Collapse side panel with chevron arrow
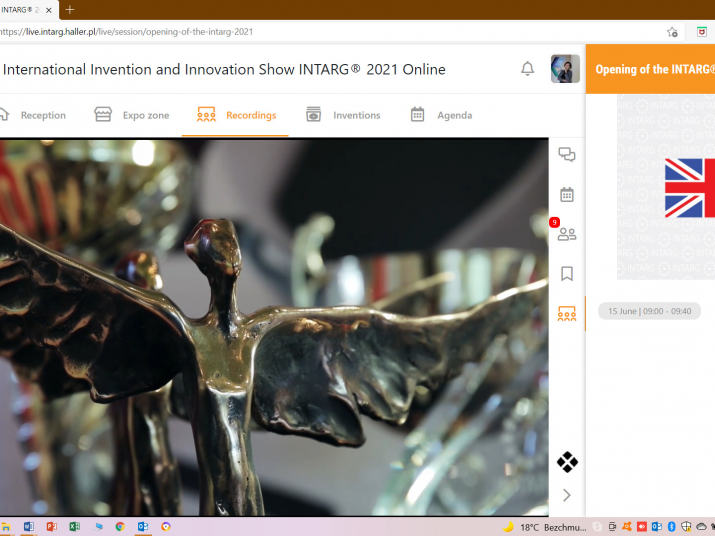 pos(567,495)
